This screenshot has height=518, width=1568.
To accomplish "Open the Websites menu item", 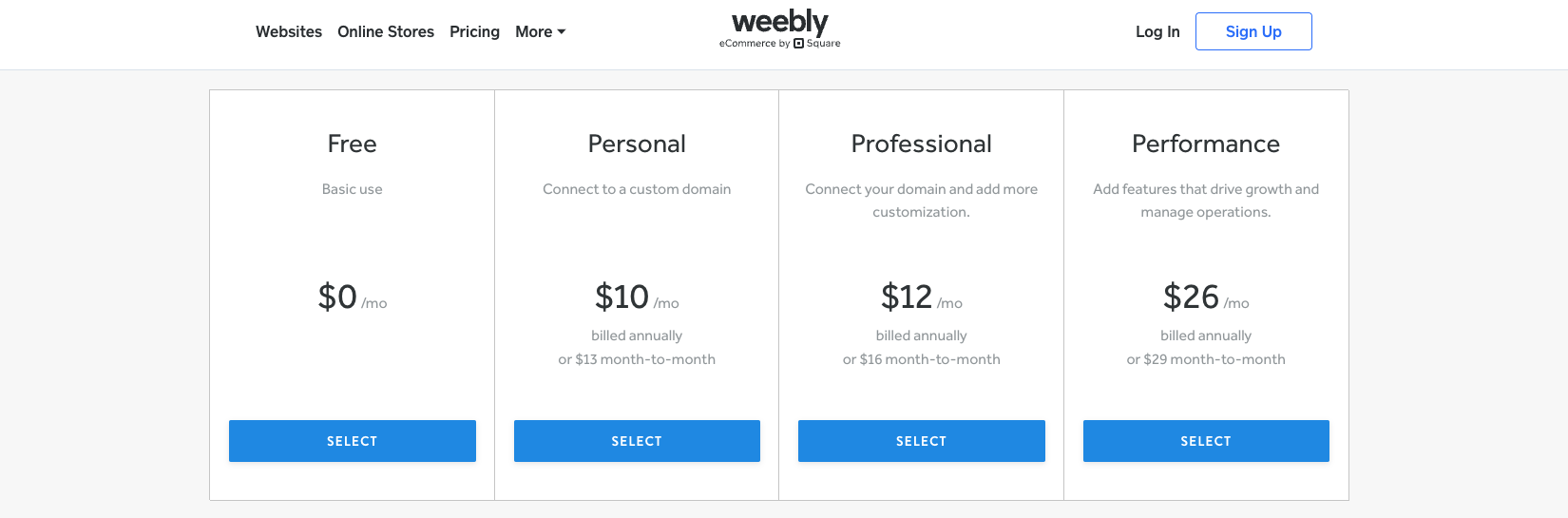I will (x=289, y=32).
